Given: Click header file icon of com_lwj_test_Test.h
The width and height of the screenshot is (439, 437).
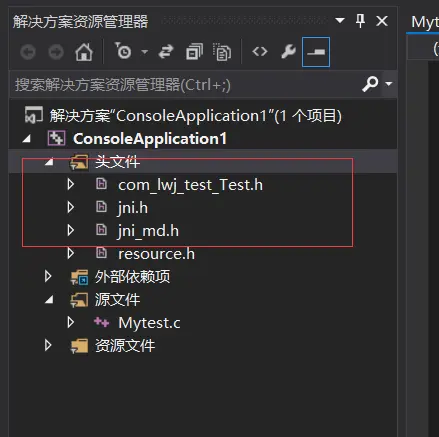Looking at the screenshot, I should coord(101,184).
